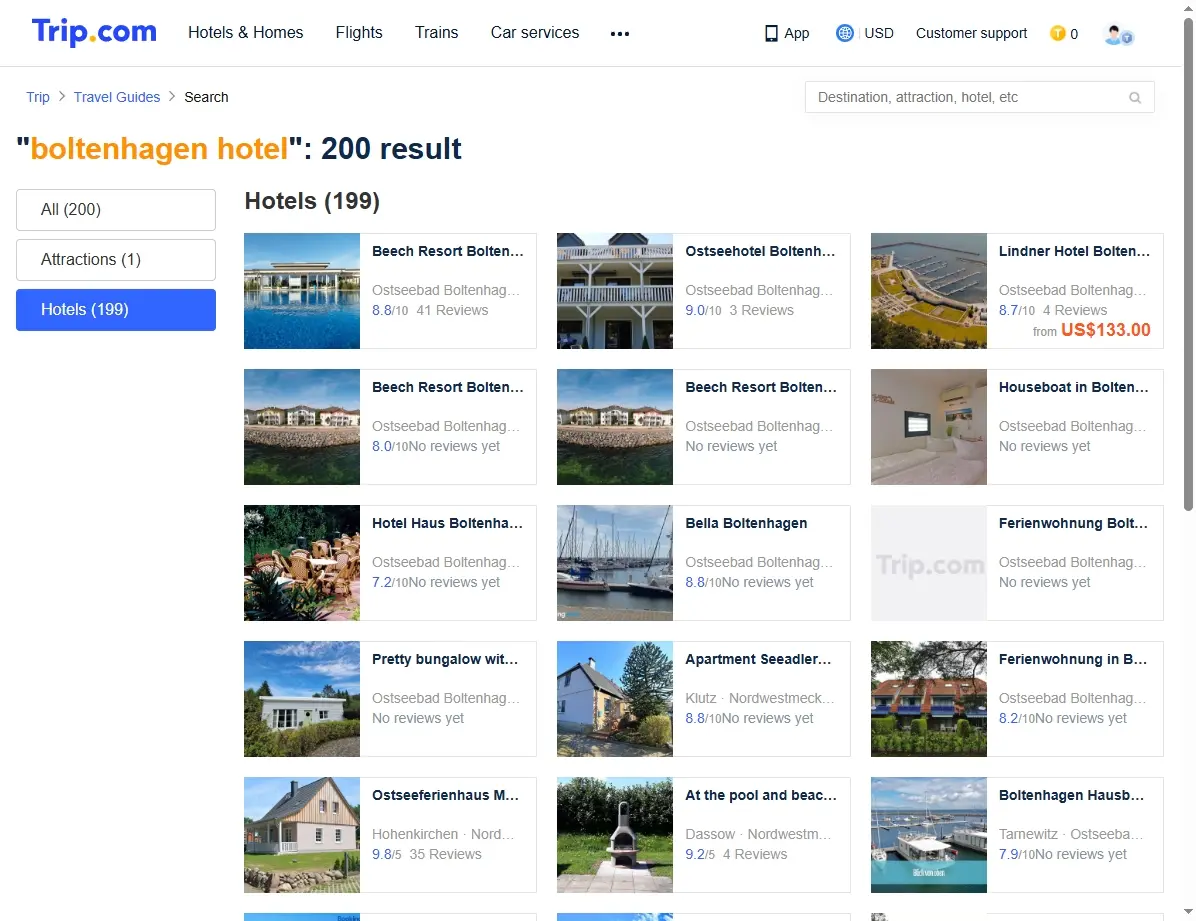The height and width of the screenshot is (921, 1196).
Task: Open Pretty bungalow wit... title
Action: (445, 659)
